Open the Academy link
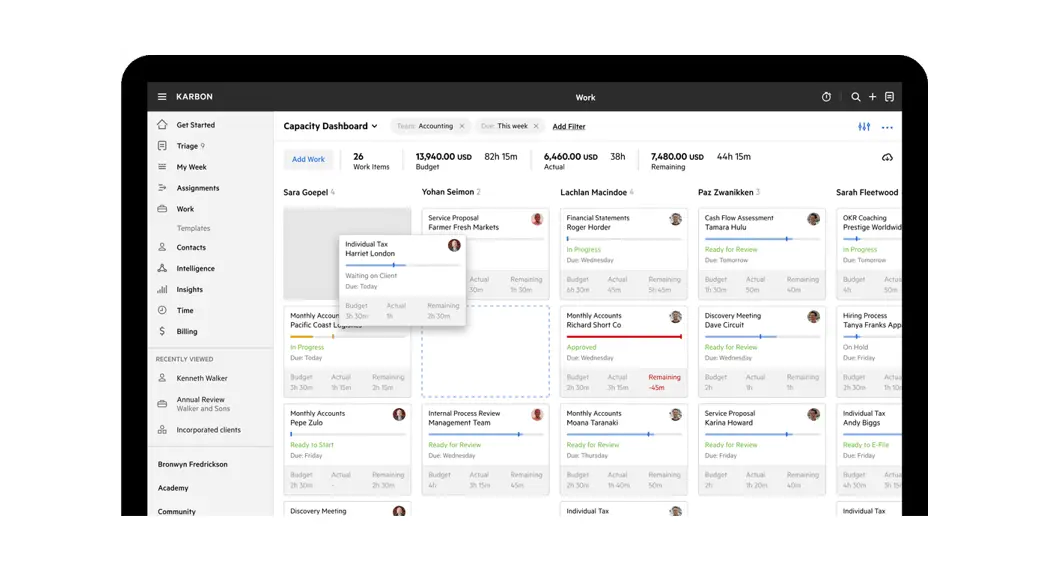 tap(173, 488)
